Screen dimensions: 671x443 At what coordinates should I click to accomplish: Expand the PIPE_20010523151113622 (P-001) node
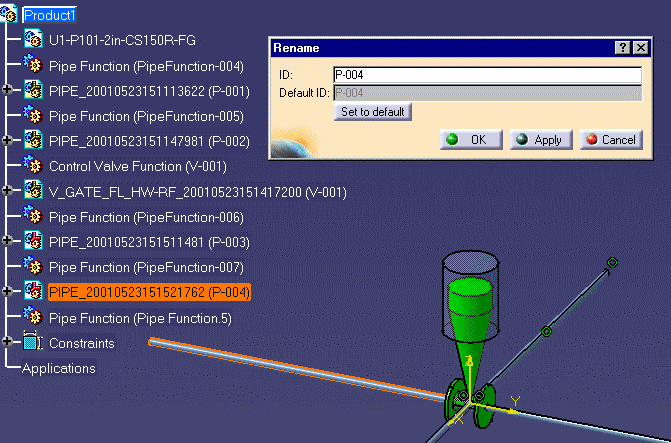(8, 91)
